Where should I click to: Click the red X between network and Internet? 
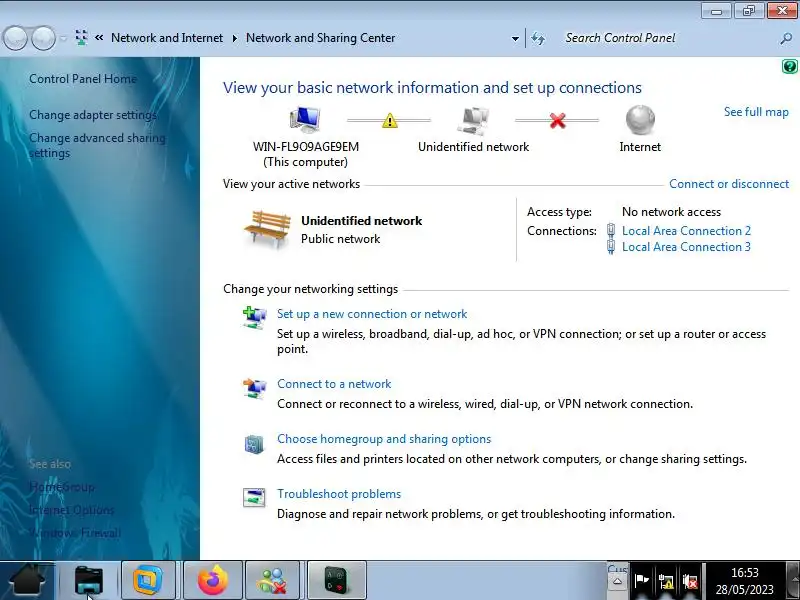558,120
